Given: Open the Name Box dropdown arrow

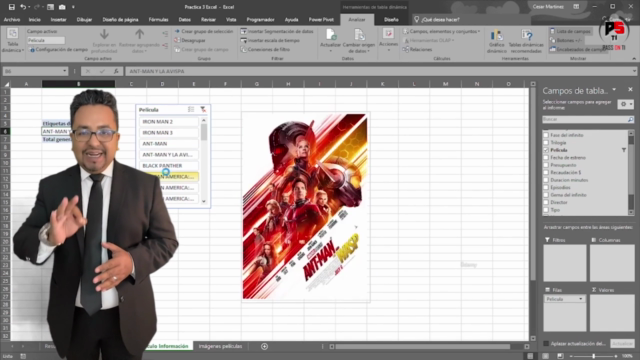Looking at the screenshot, I should tap(64, 71).
